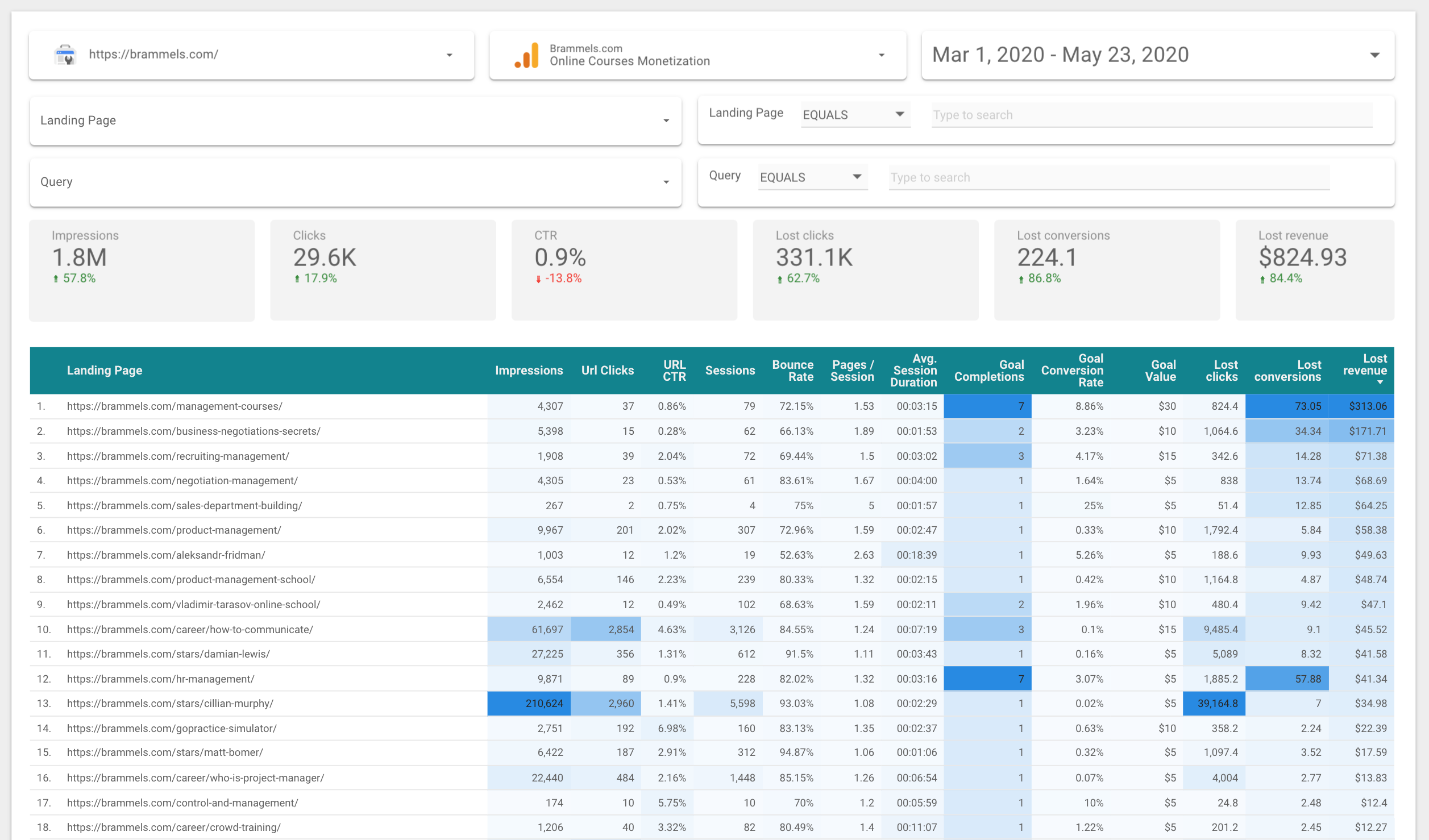Viewport: 1429px width, 840px height.
Task: Open the stars/cillian-murphy landing page link
Action: tap(170, 703)
